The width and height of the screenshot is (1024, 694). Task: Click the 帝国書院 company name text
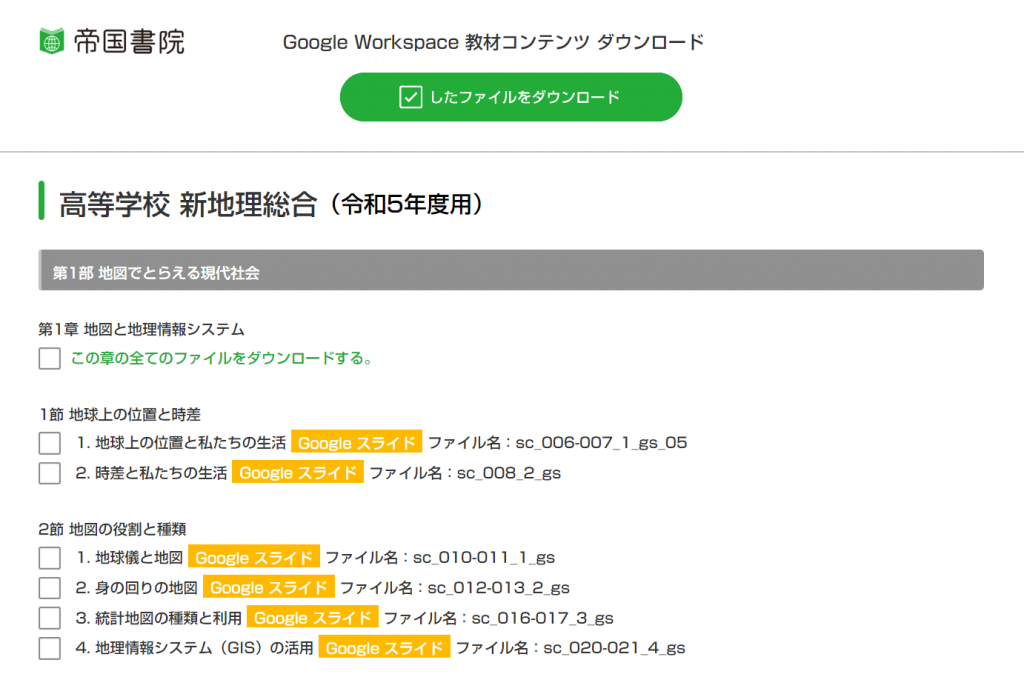coord(129,42)
